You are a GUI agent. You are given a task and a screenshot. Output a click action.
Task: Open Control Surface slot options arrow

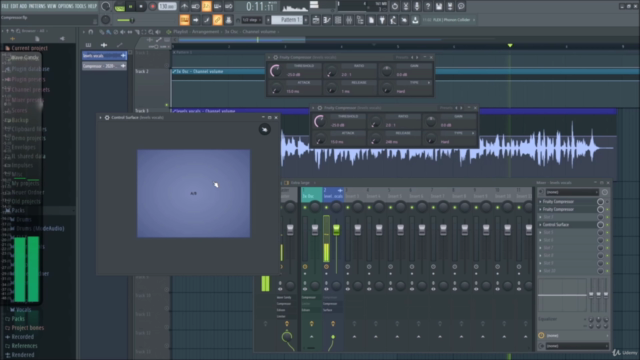(540, 225)
